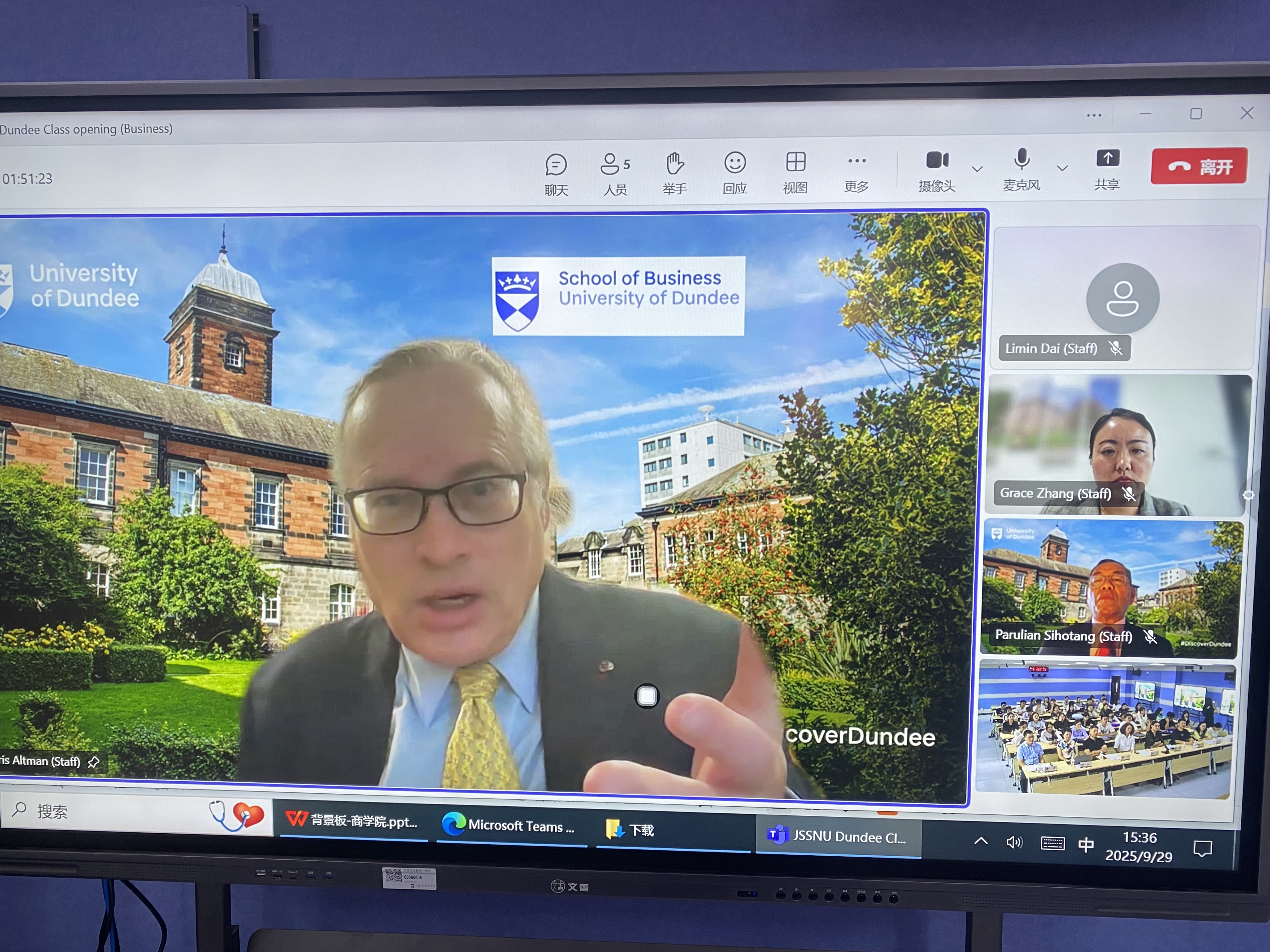Toggle the camera (摄像头) on or off

(x=937, y=169)
